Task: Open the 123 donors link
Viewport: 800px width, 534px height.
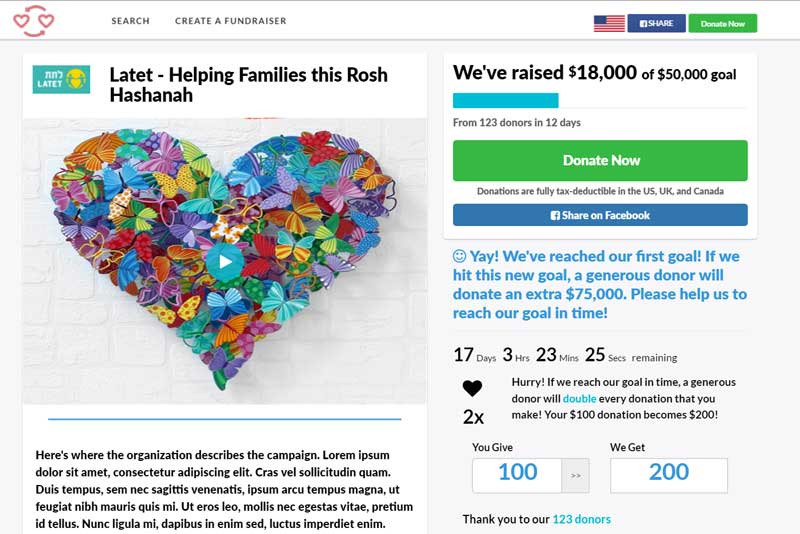Action: (x=581, y=519)
